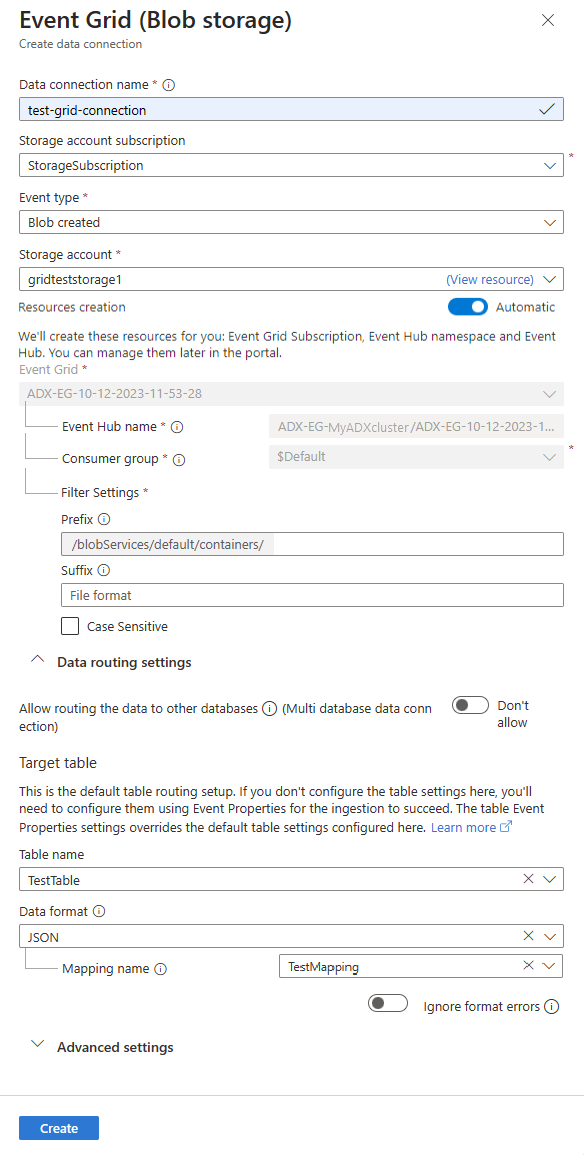The image size is (584, 1155).
Task: Clear the TestTable selection with the X icon
Action: (528, 878)
